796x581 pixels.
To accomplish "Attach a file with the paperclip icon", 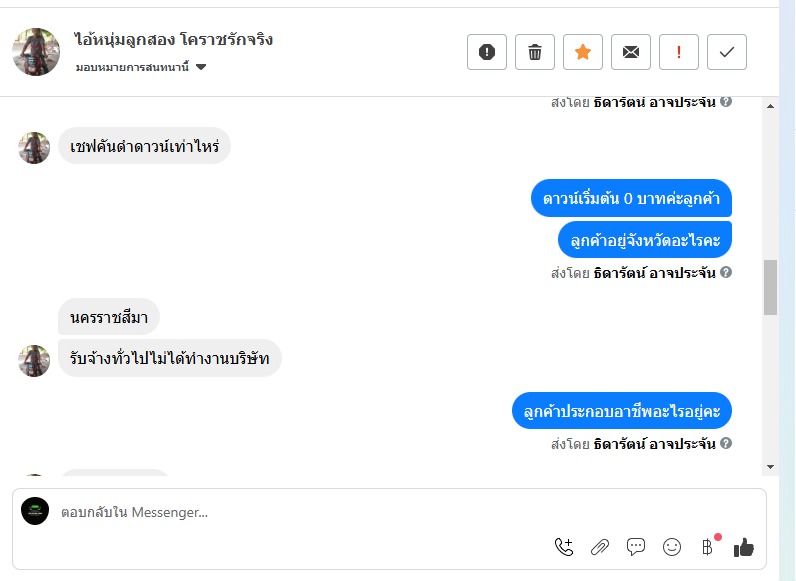I will [x=600, y=547].
